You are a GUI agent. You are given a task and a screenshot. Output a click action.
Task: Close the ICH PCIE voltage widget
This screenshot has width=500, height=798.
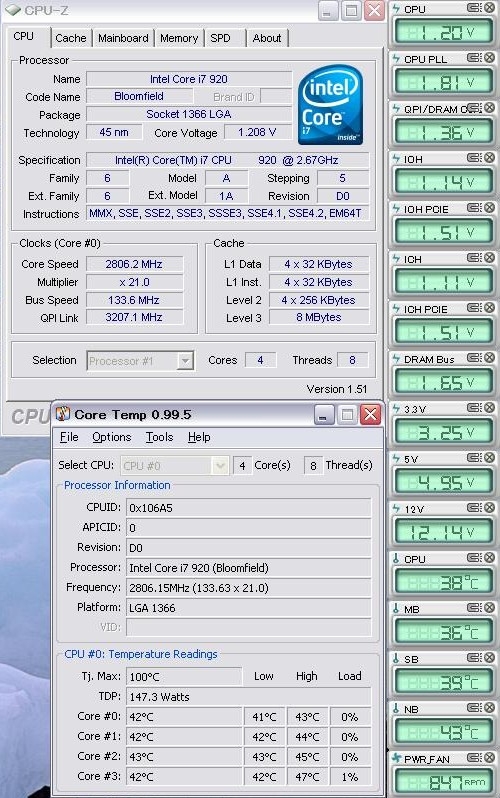coord(490,307)
